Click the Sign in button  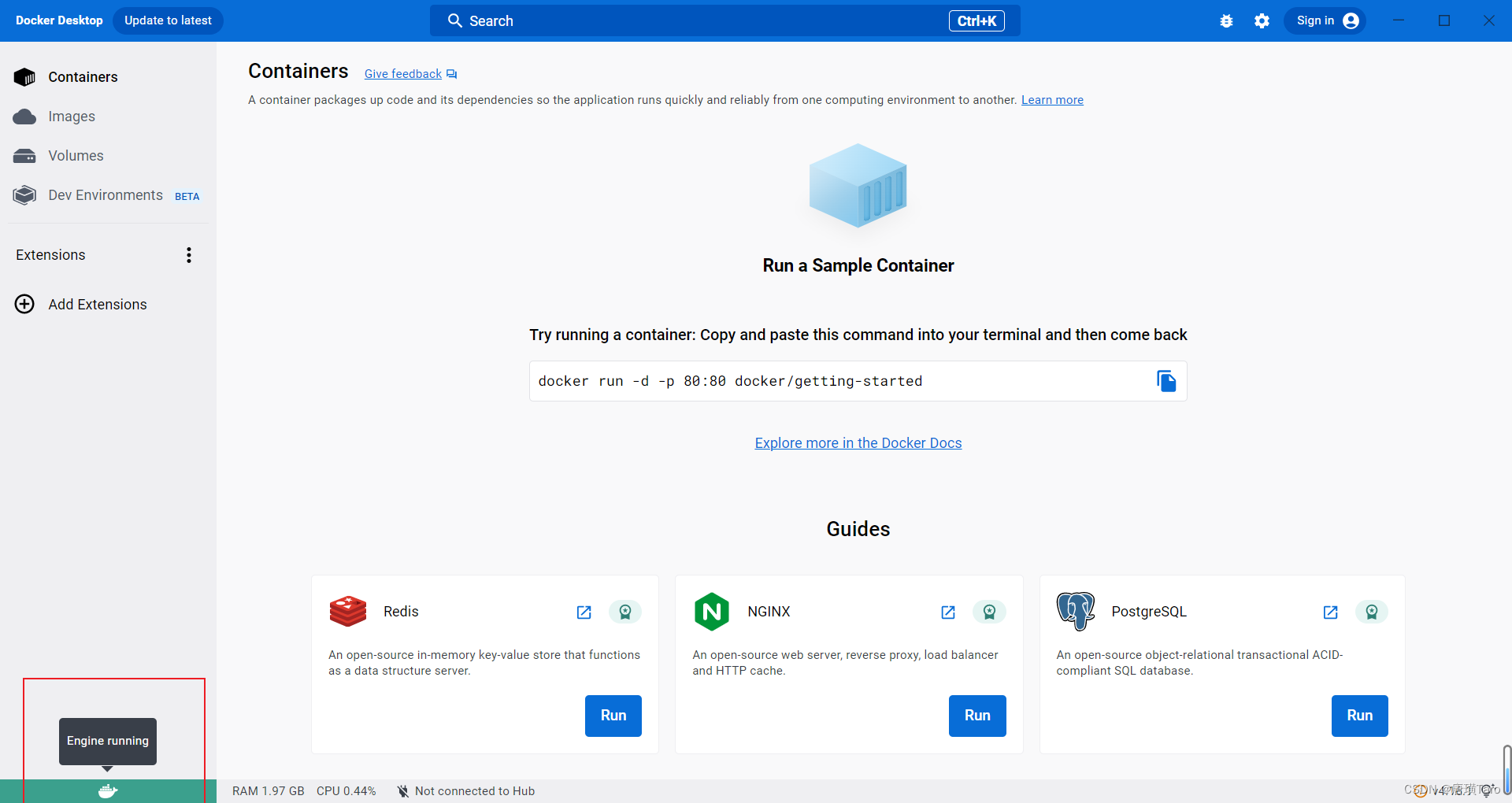click(x=1325, y=20)
